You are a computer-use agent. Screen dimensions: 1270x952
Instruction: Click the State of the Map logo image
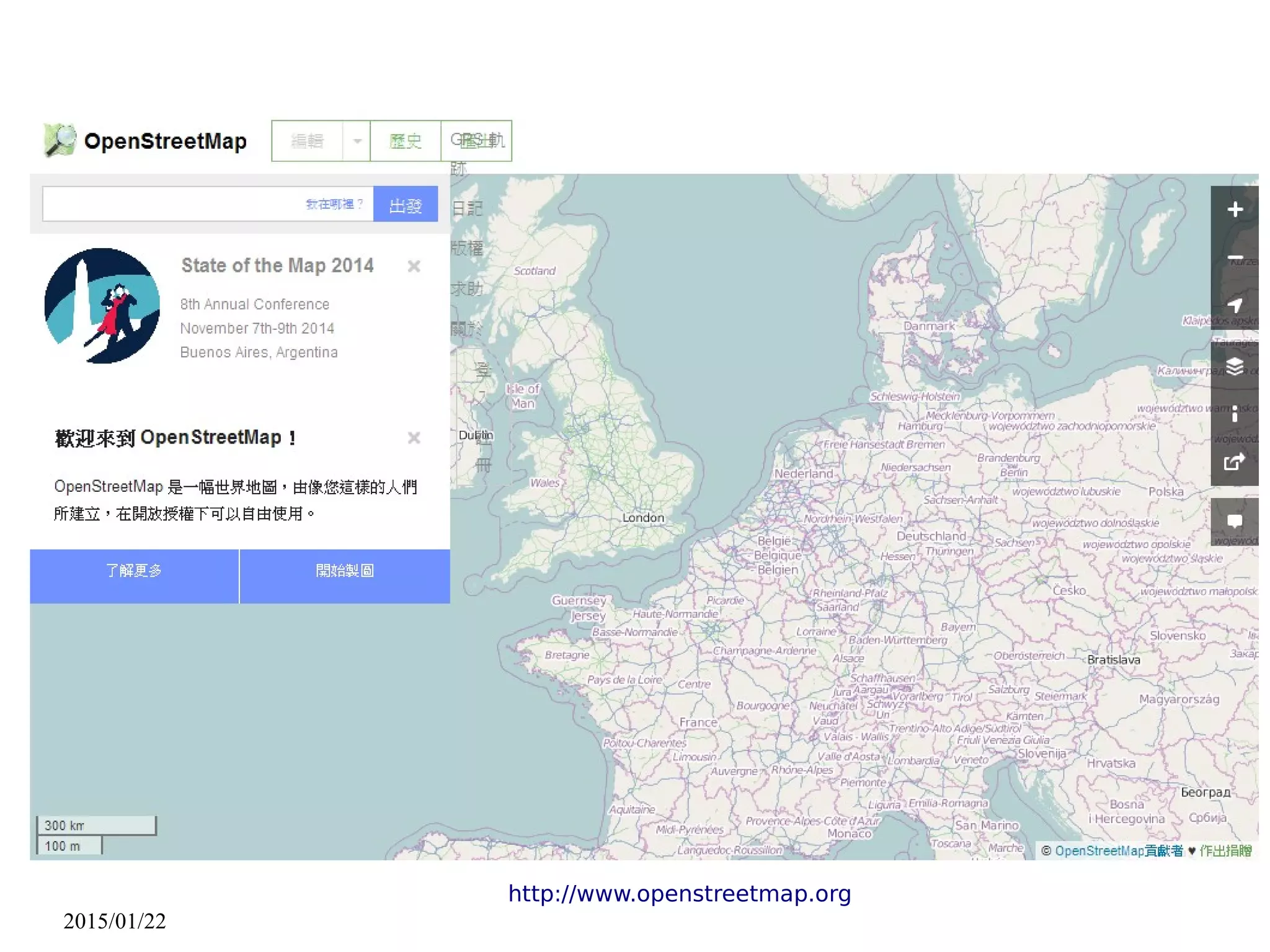[102, 306]
